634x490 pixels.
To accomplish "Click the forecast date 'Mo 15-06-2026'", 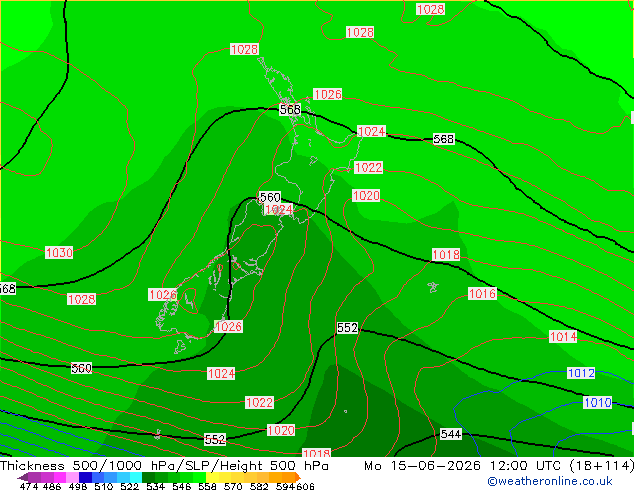I will click(423, 466).
